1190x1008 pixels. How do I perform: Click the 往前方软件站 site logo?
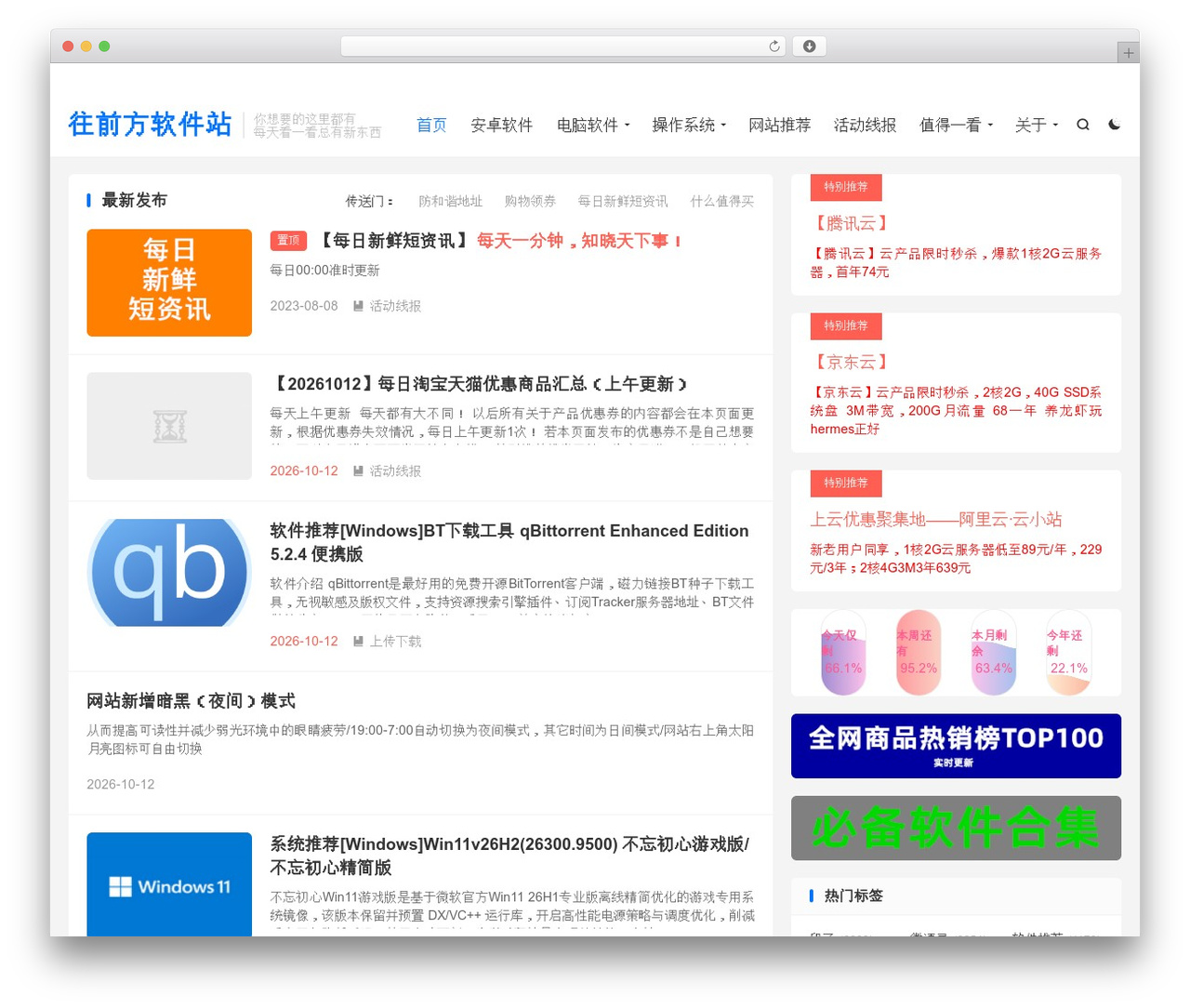[x=150, y=125]
